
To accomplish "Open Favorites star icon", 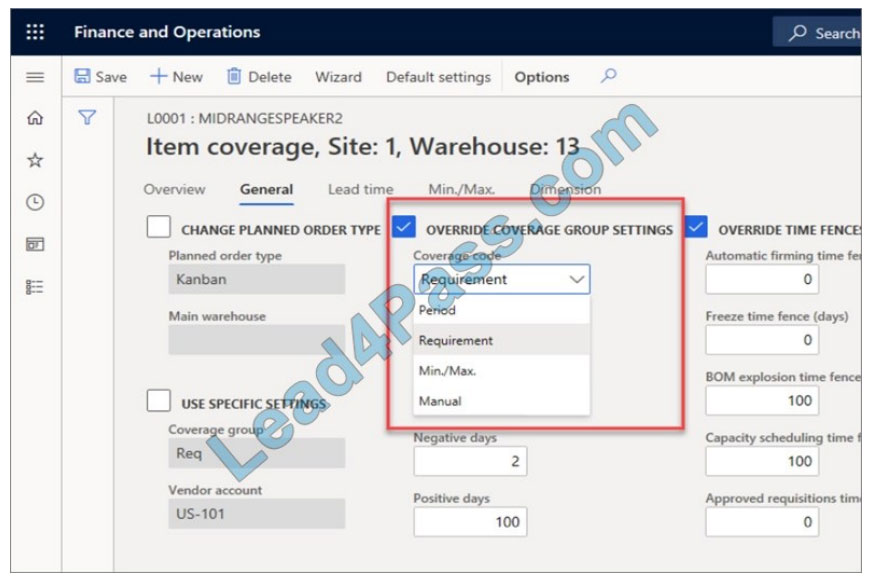I will click(x=35, y=160).
